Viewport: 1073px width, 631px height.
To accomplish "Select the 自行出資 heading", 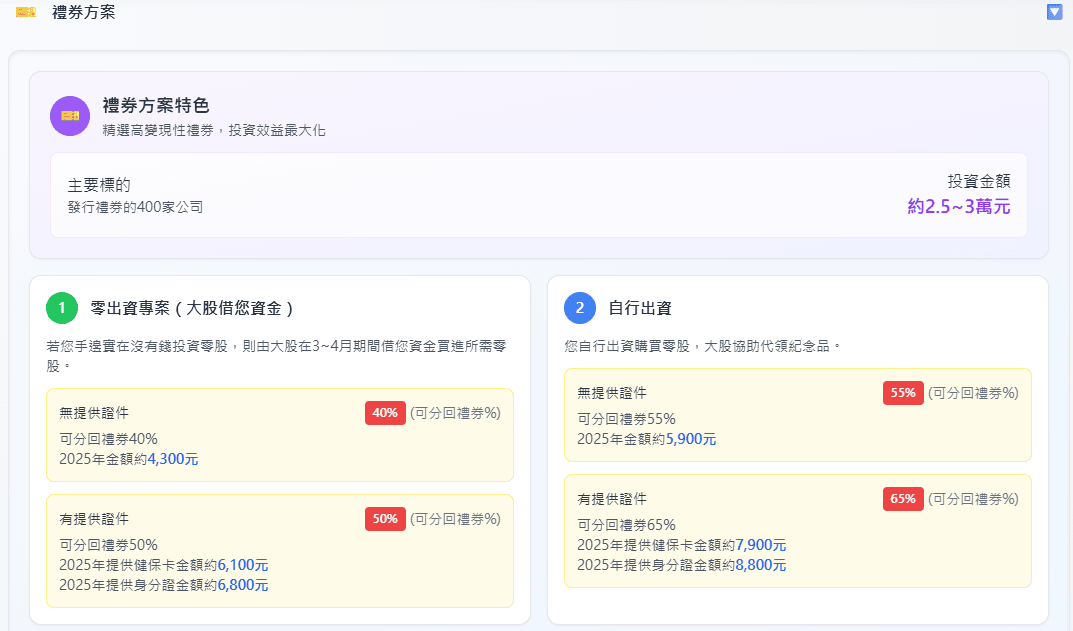I will coord(640,308).
